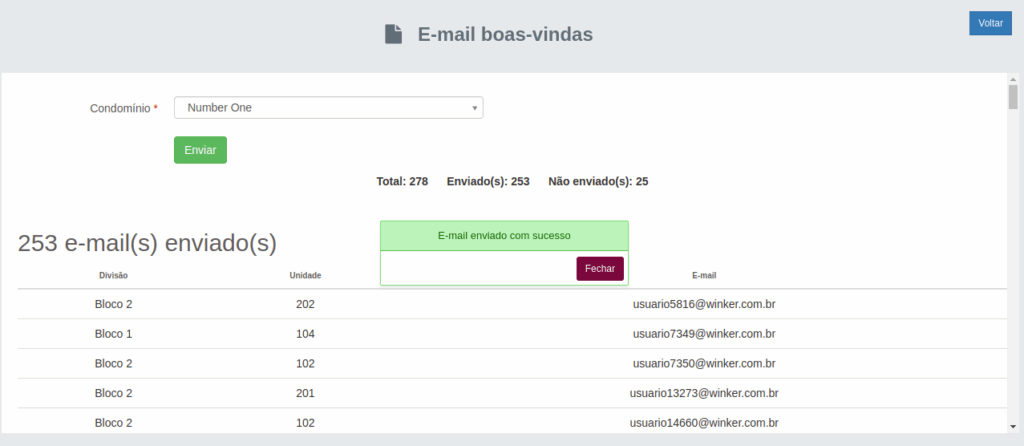Image resolution: width=1024 pixels, height=446 pixels.
Task: Open the Condomínio dropdown showing Number One
Action: click(328, 108)
